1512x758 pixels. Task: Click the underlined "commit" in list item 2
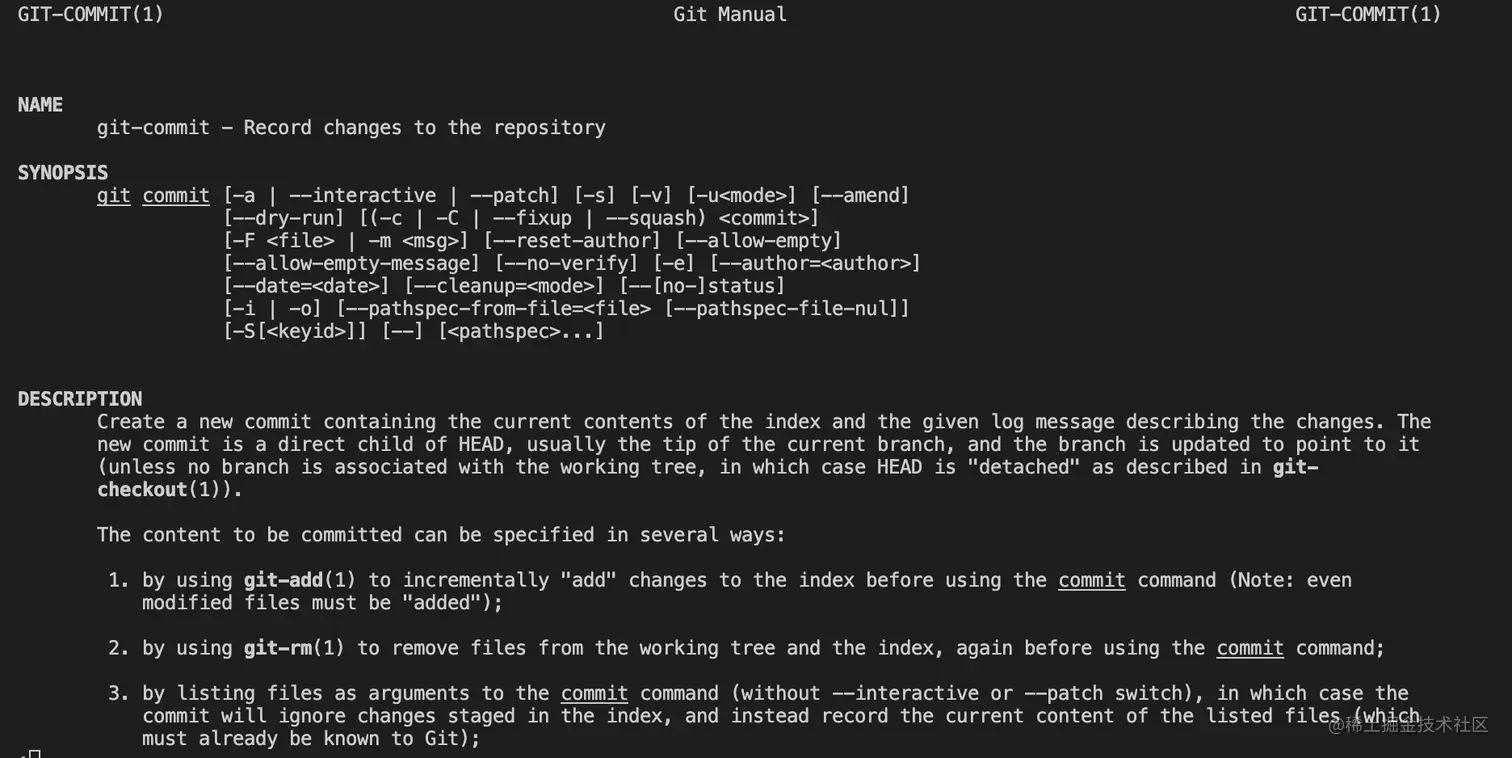pos(1250,648)
